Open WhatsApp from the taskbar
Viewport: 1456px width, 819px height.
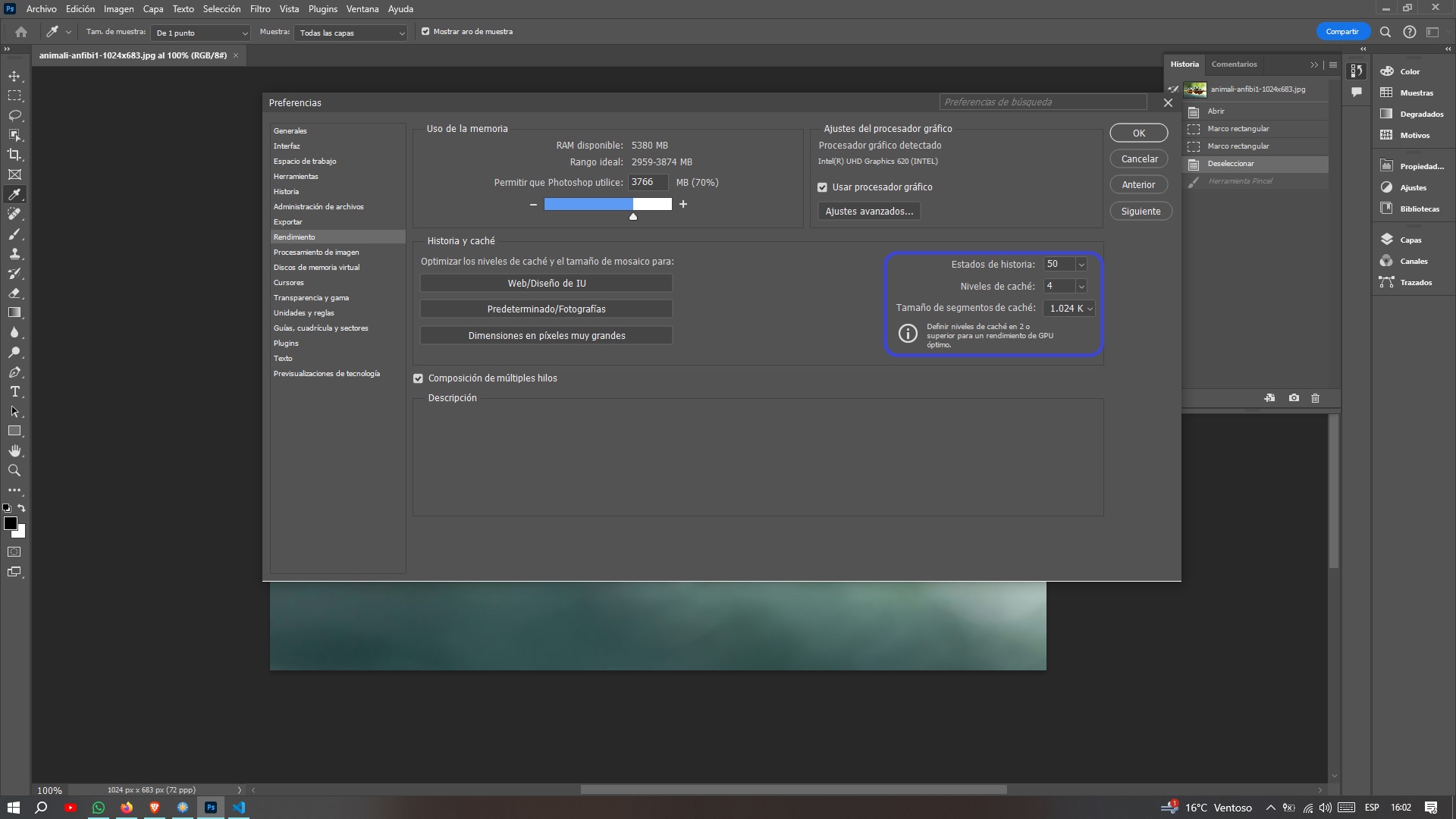point(99,808)
